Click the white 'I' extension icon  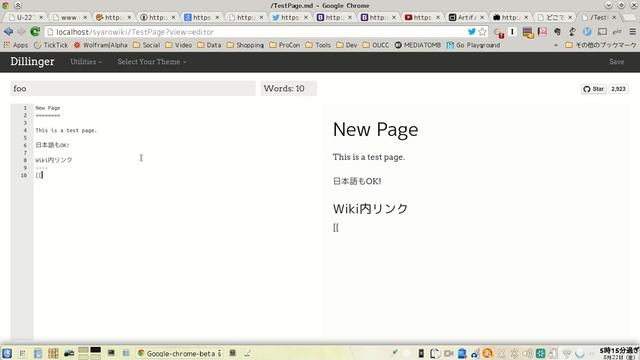click(x=512, y=32)
